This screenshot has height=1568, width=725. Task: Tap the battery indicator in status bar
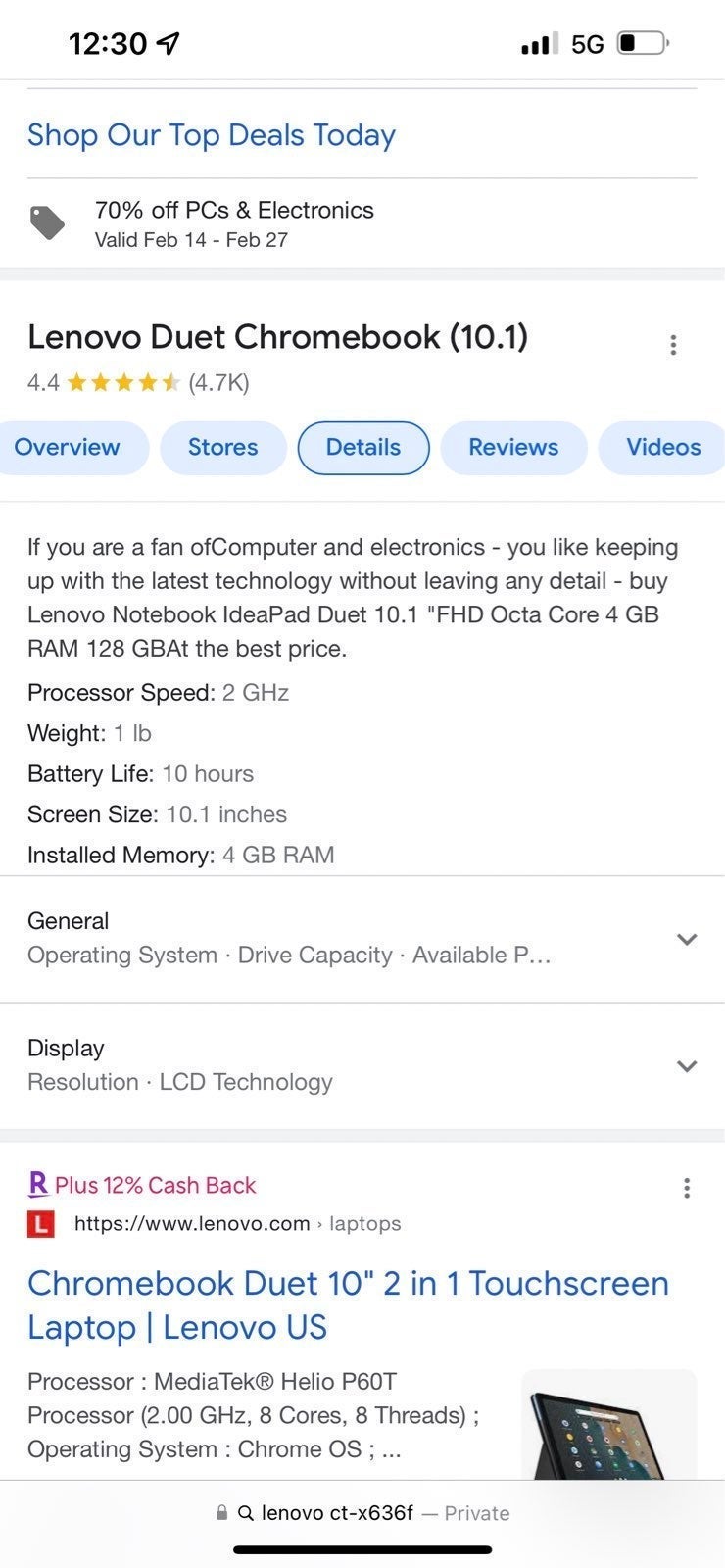click(x=643, y=43)
